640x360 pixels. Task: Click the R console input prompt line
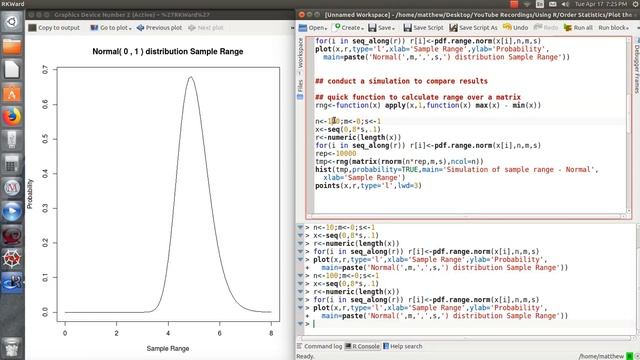(x=469, y=324)
